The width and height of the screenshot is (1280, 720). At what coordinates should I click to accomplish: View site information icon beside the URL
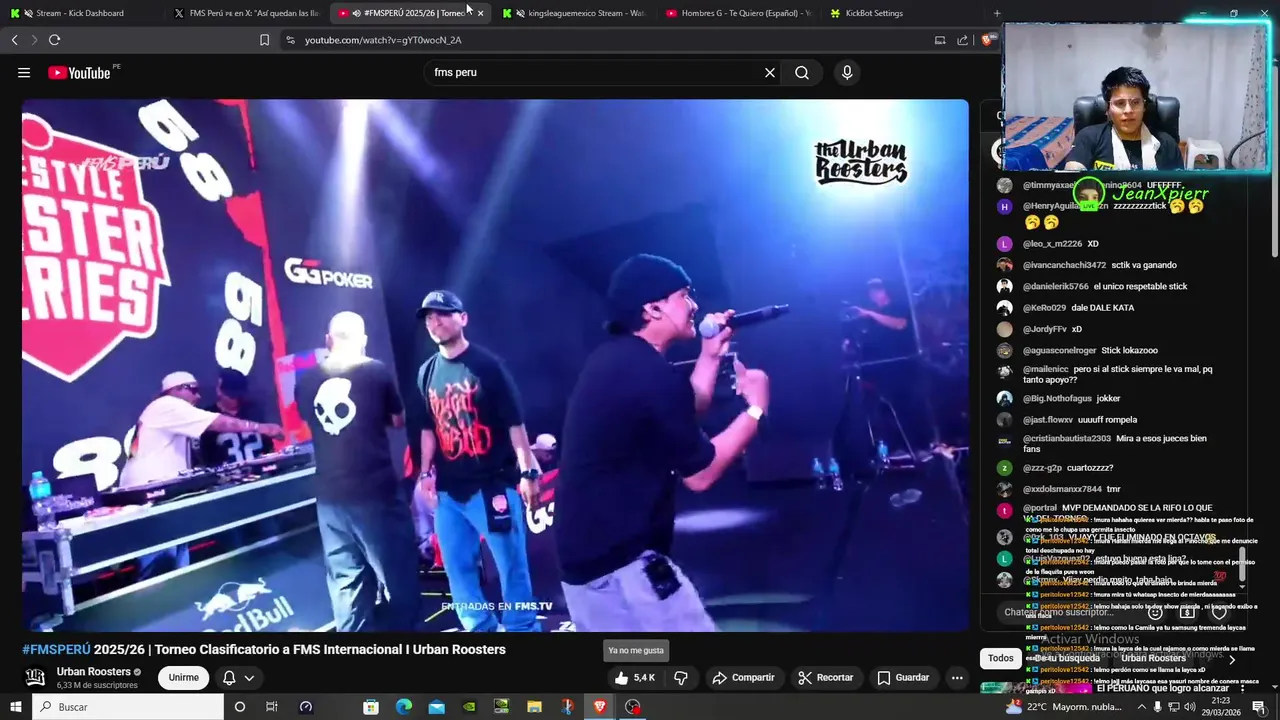tap(290, 40)
